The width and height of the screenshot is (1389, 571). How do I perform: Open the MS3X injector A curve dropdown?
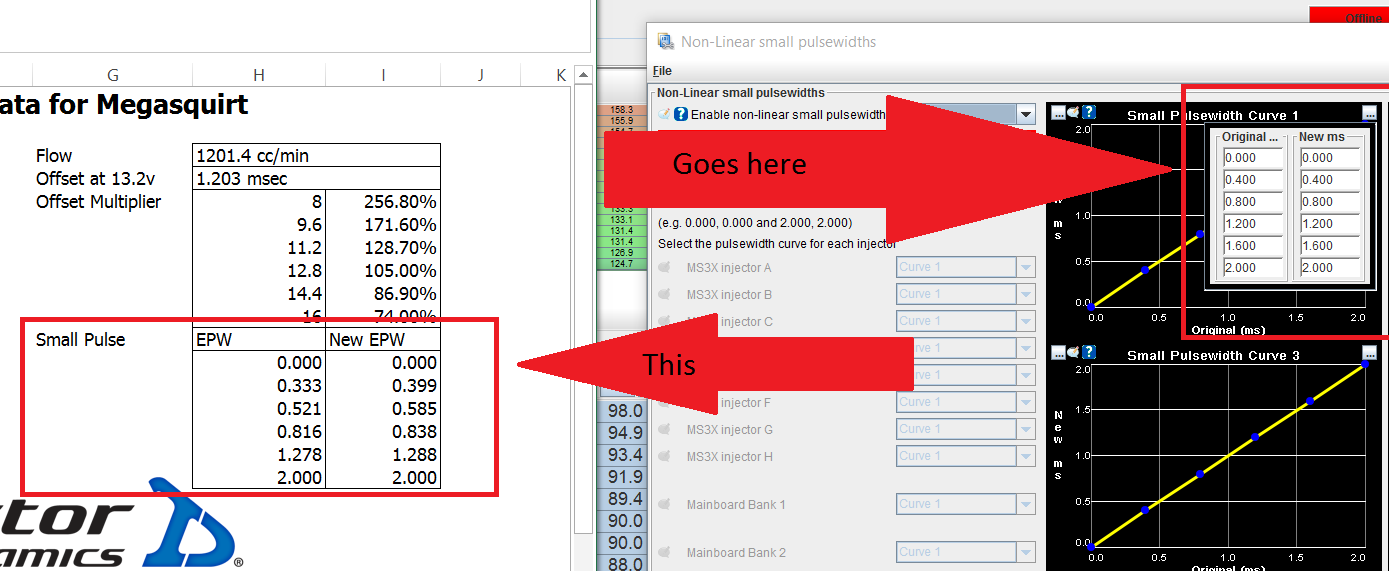[1025, 267]
